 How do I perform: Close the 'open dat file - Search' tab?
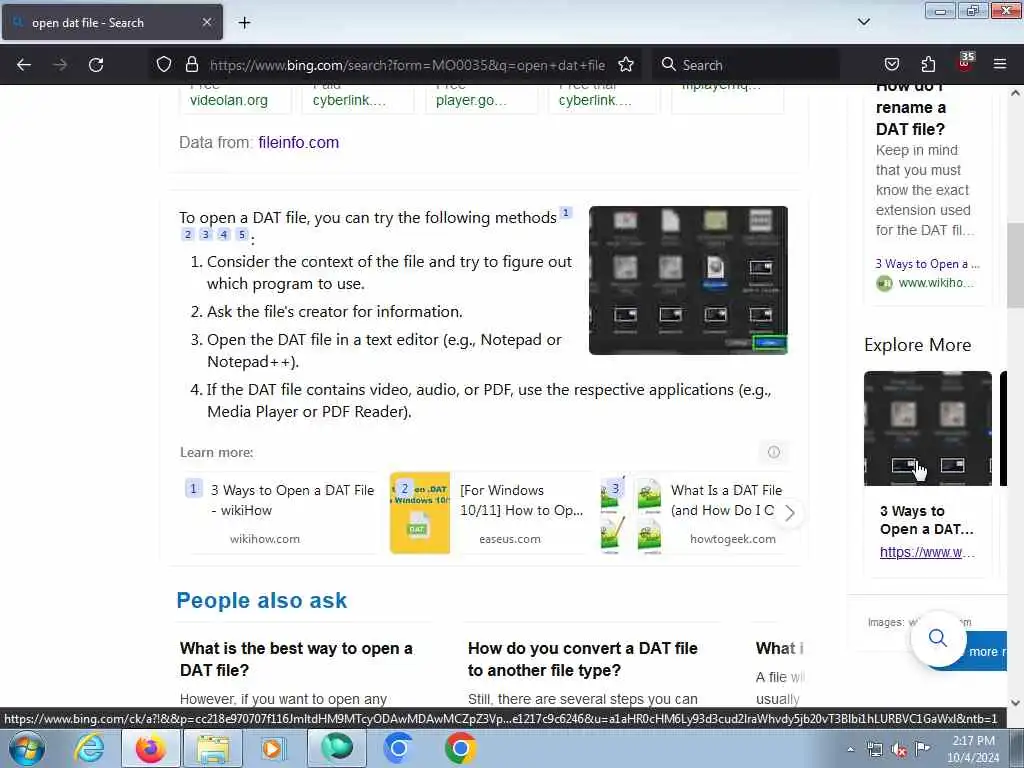(206, 22)
